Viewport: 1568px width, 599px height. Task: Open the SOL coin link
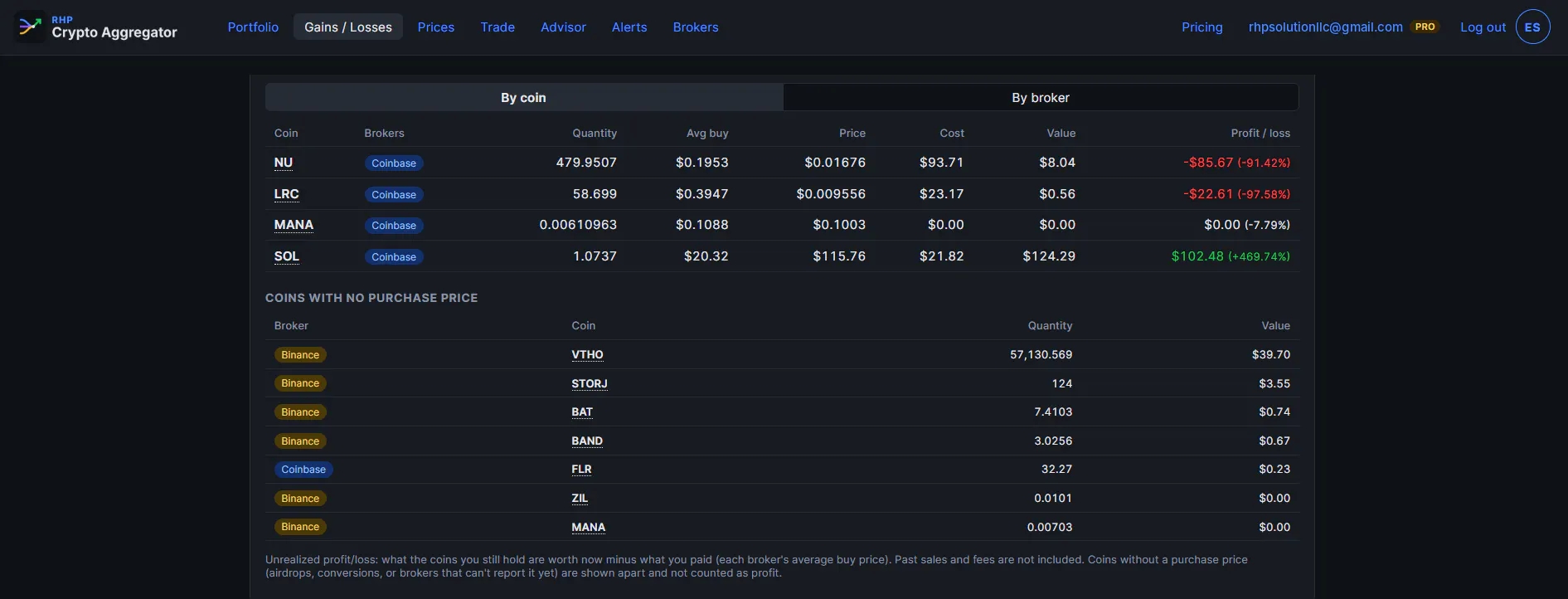coord(287,256)
